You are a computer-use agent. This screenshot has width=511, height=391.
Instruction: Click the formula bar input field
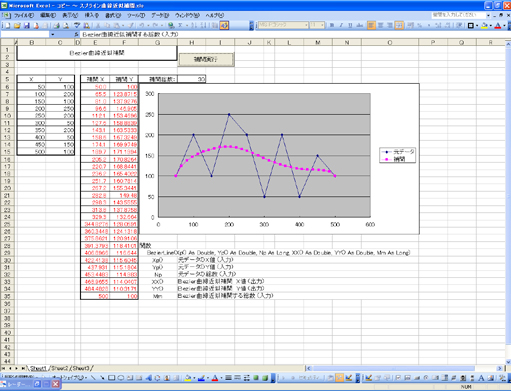(x=293, y=34)
